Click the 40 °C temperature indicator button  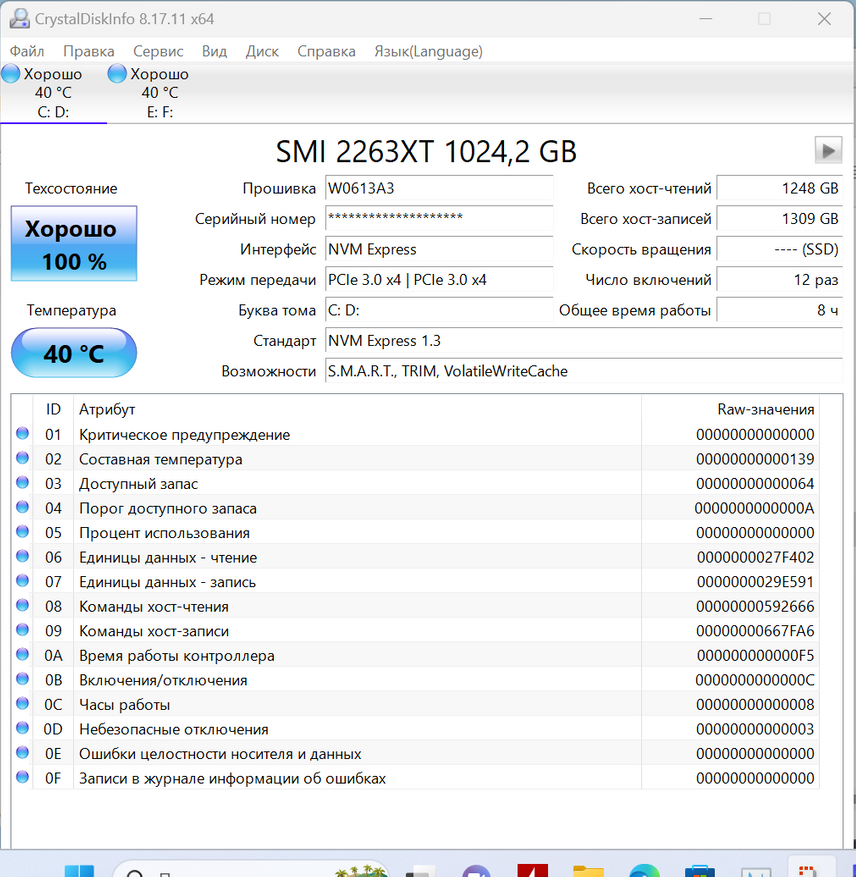[74, 353]
